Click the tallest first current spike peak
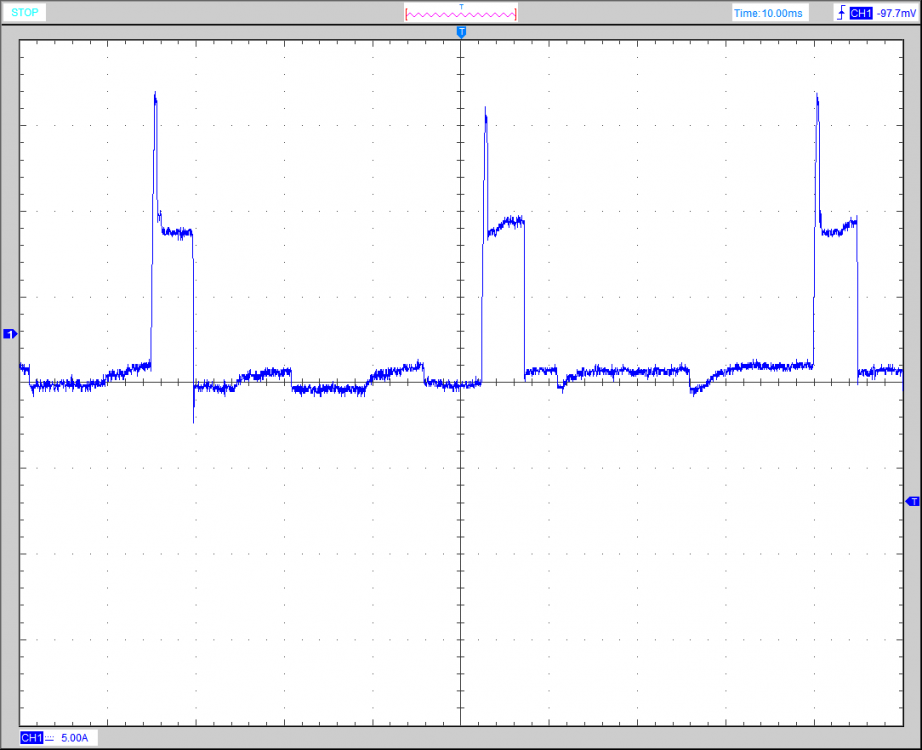 pyautogui.click(x=155, y=95)
